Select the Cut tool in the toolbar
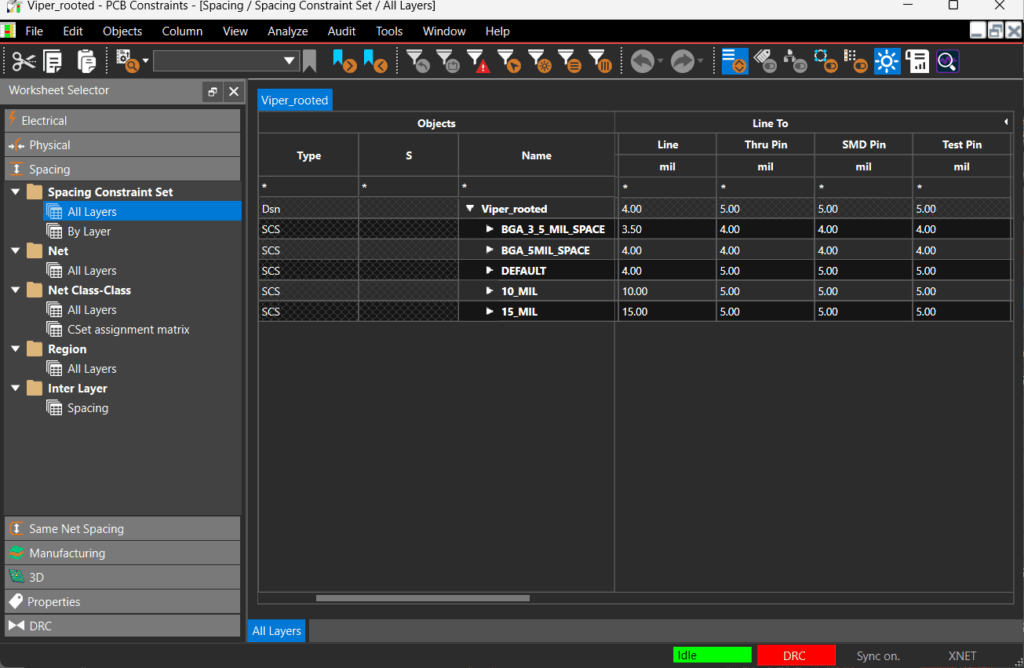Viewport: 1024px width, 668px height. [x=24, y=61]
